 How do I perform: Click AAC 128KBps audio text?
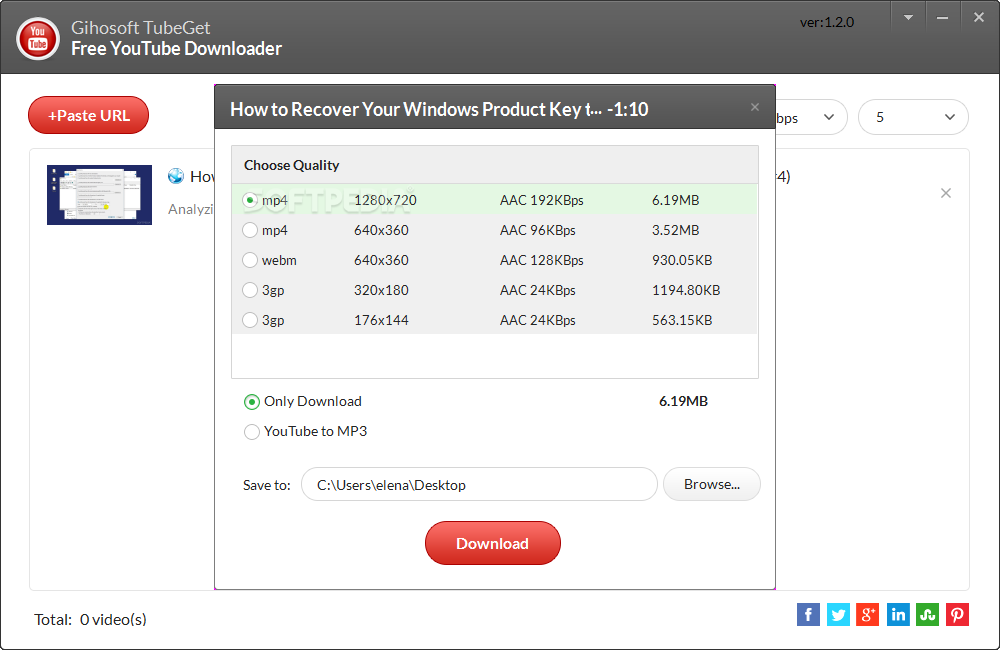click(541, 260)
